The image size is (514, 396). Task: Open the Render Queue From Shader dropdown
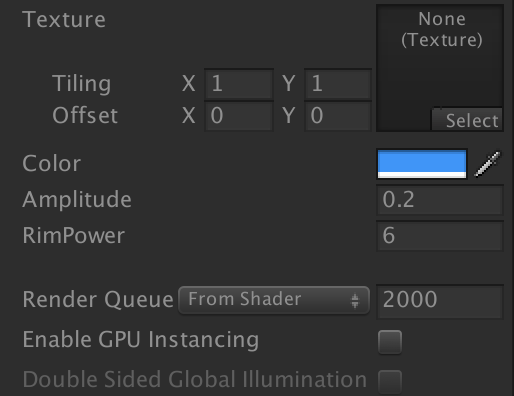coord(274,299)
